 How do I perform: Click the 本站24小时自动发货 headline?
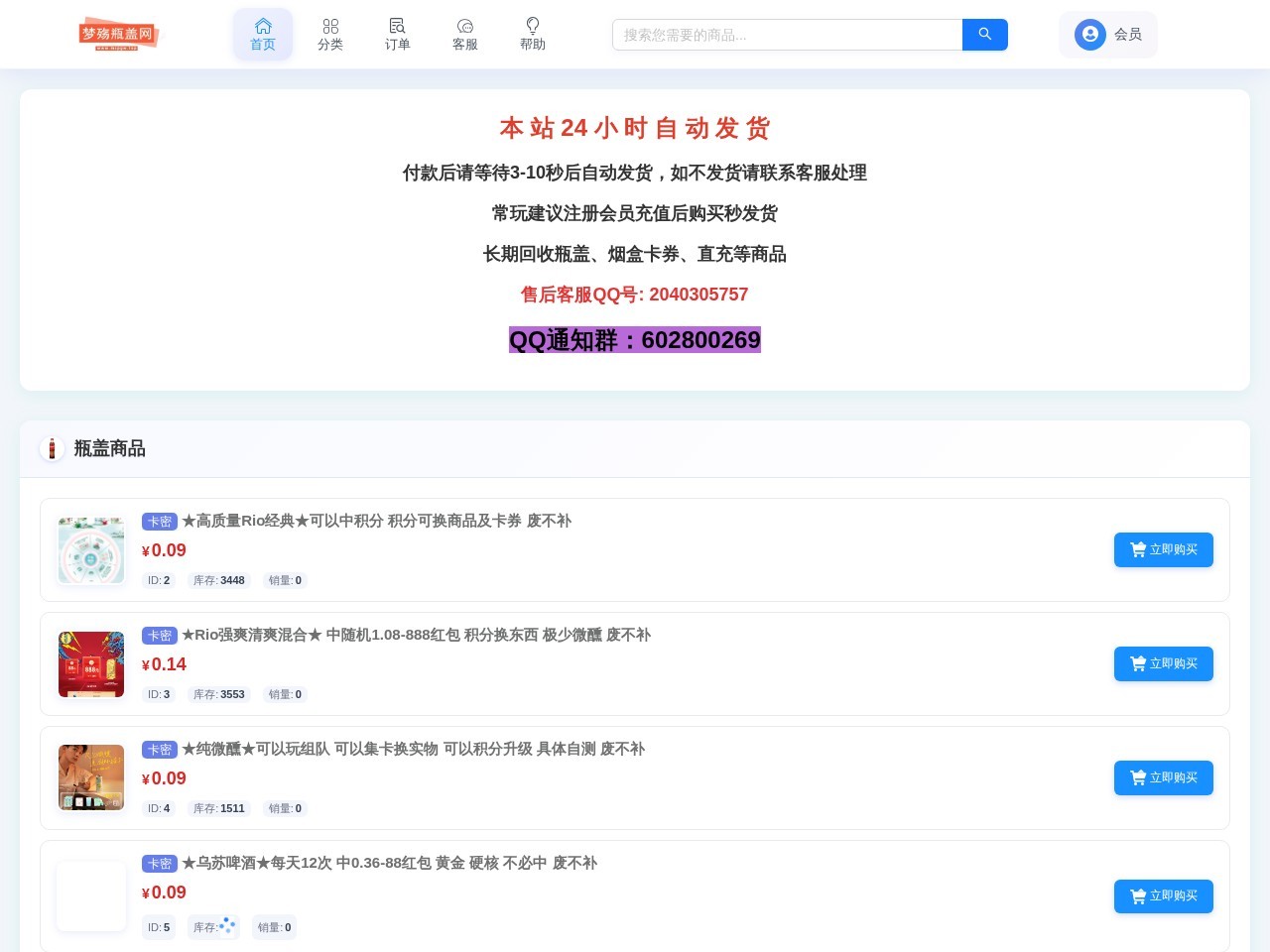[x=635, y=128]
